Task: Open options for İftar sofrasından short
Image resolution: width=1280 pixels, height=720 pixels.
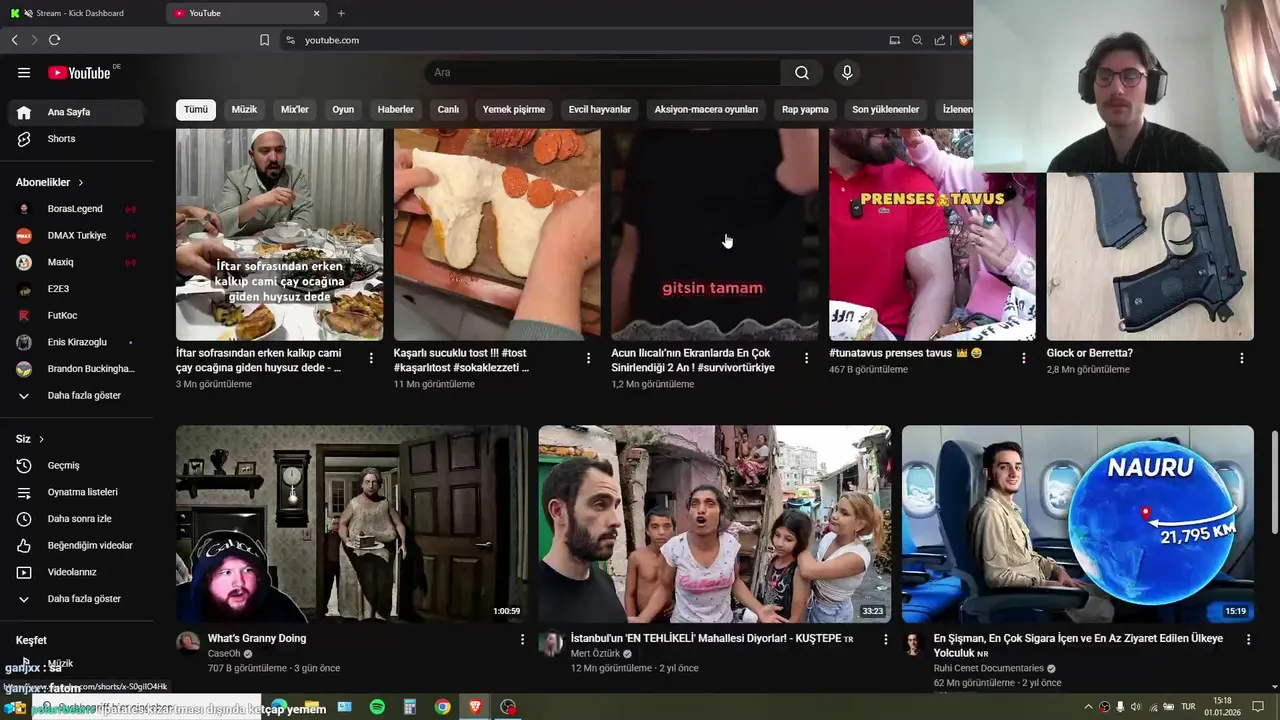Action: click(371, 358)
